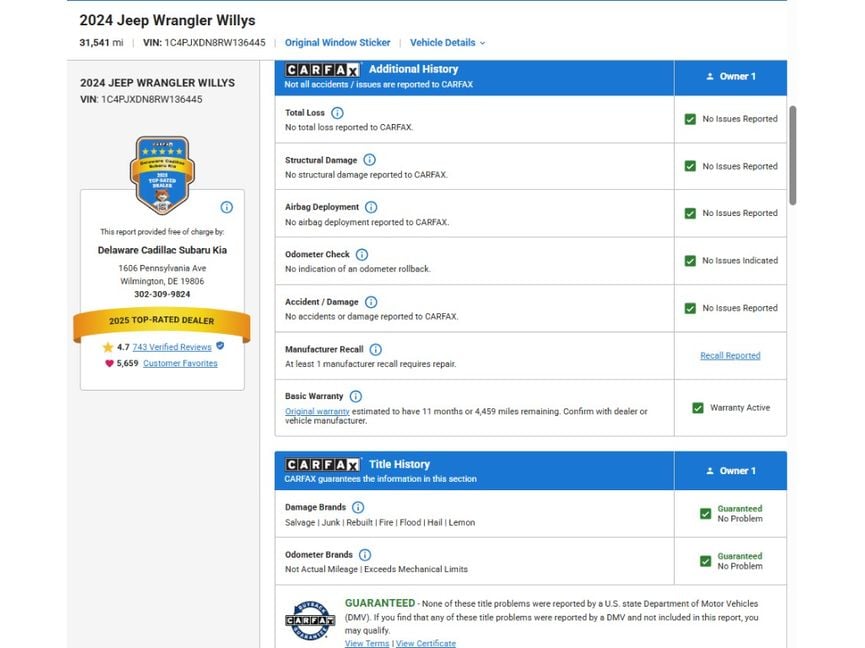Click the Odometer Brands Guaranteed checkmark
The image size is (865, 648).
point(706,561)
